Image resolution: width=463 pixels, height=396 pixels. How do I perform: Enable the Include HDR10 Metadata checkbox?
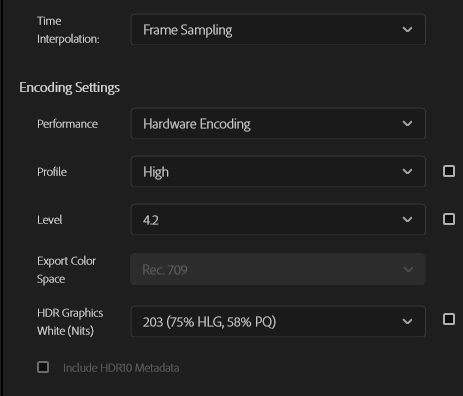[43, 367]
